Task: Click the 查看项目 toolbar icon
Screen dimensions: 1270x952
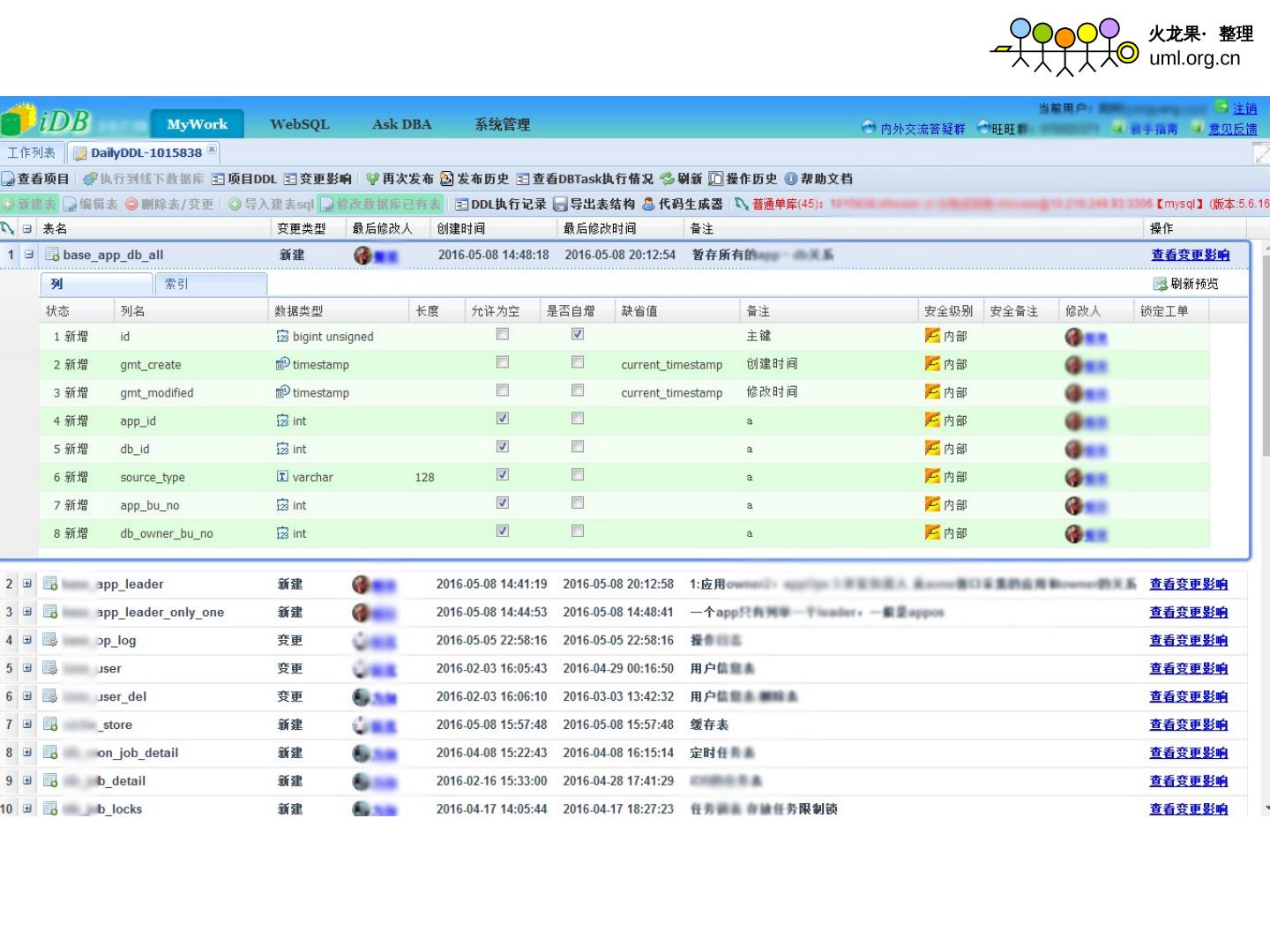Action: pyautogui.click(x=9, y=179)
